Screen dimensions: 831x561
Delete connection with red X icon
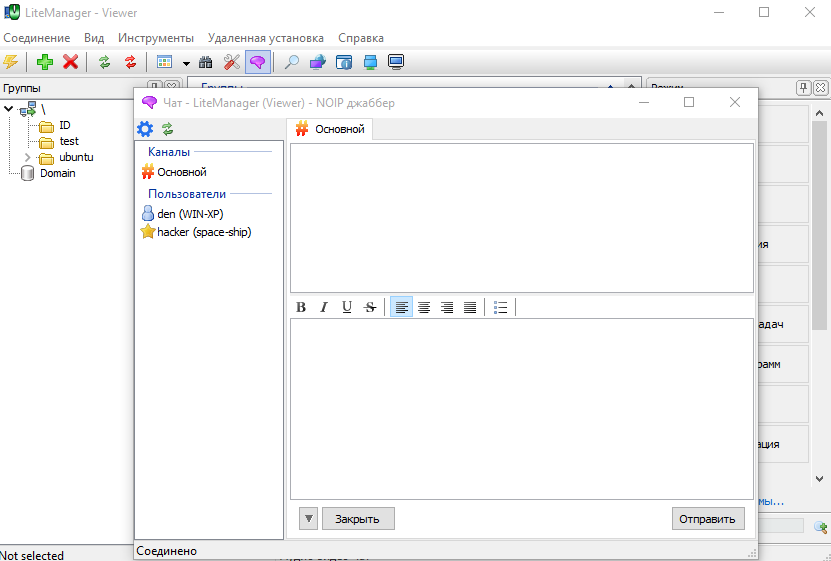pos(70,62)
